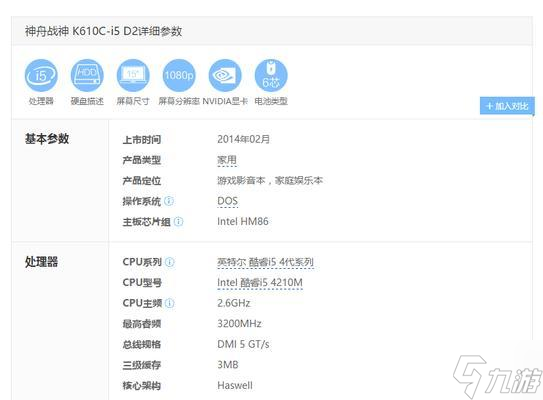Select the CPU系列 label

click(142, 262)
